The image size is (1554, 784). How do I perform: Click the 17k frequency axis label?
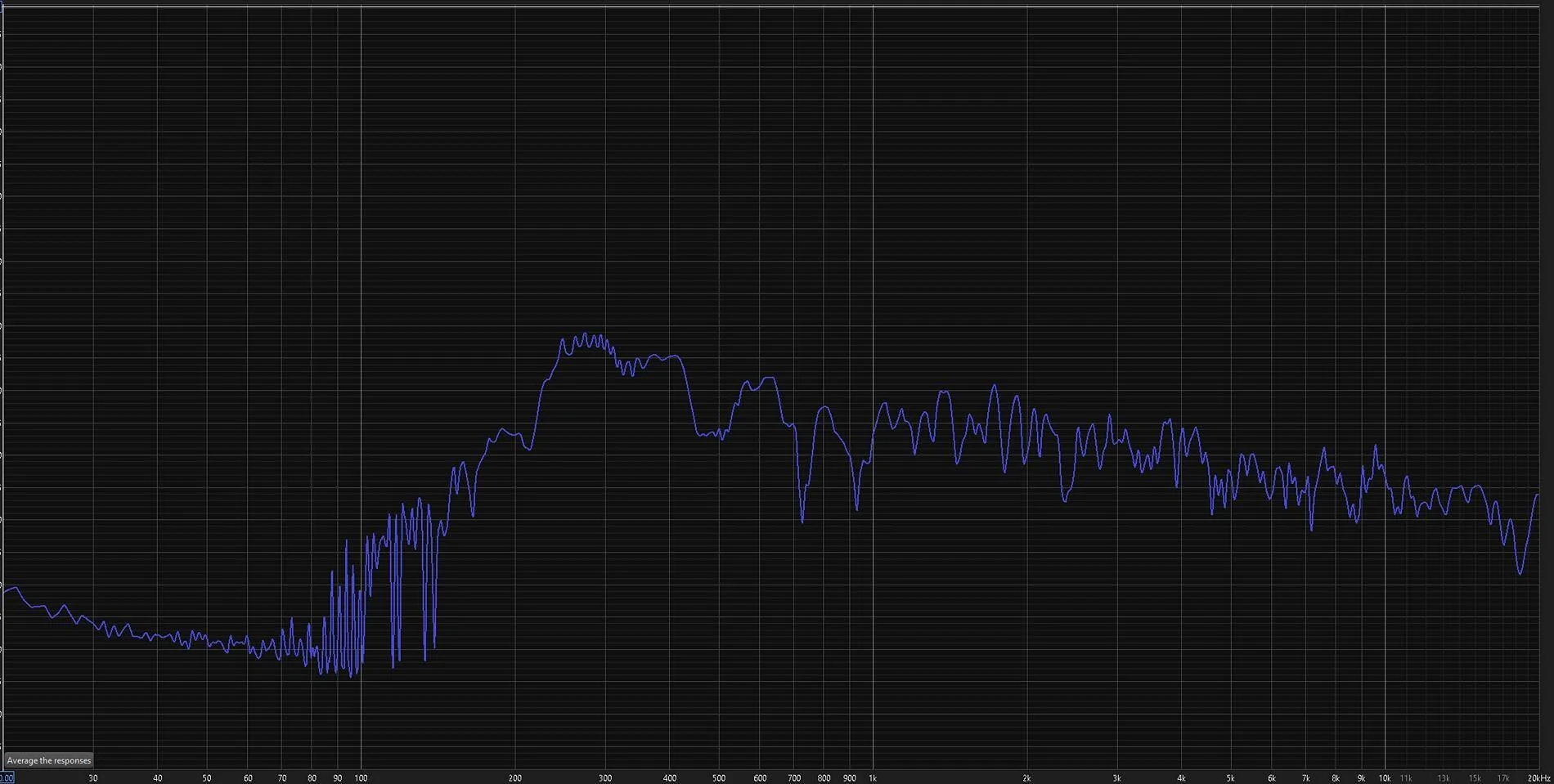pos(1503,778)
